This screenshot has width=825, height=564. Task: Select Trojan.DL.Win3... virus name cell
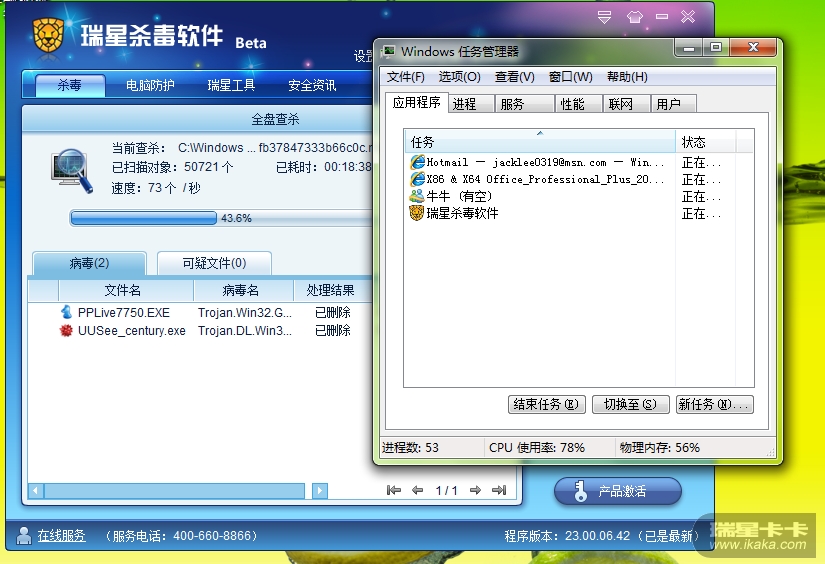tap(245, 330)
